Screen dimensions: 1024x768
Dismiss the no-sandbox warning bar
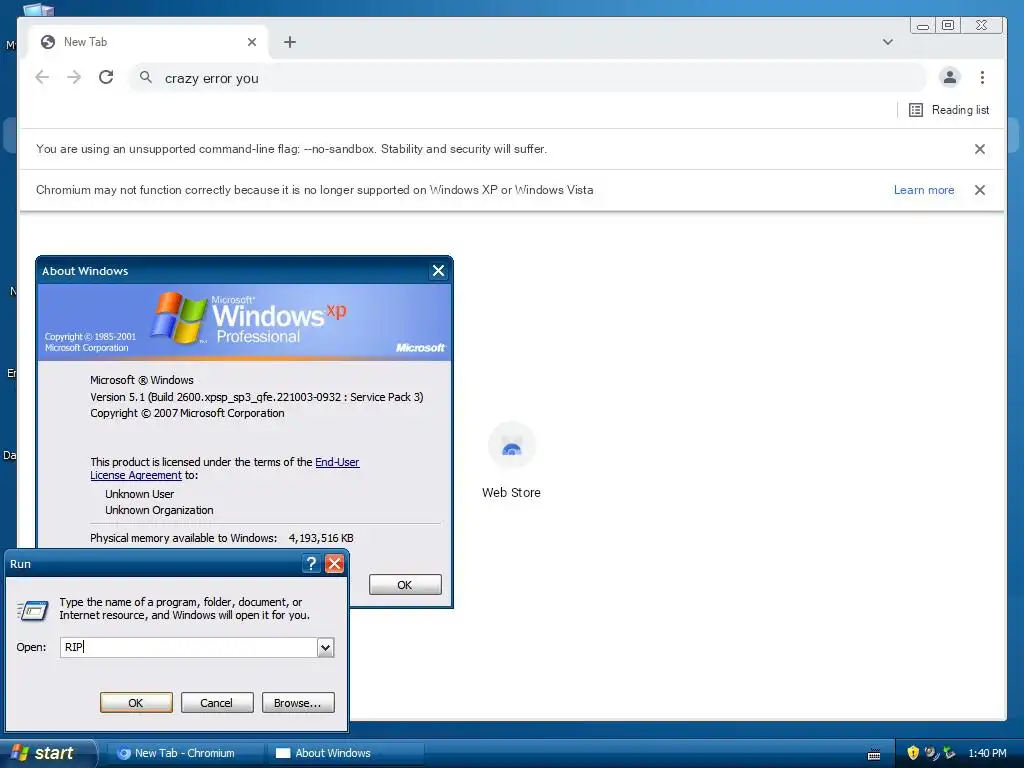980,149
